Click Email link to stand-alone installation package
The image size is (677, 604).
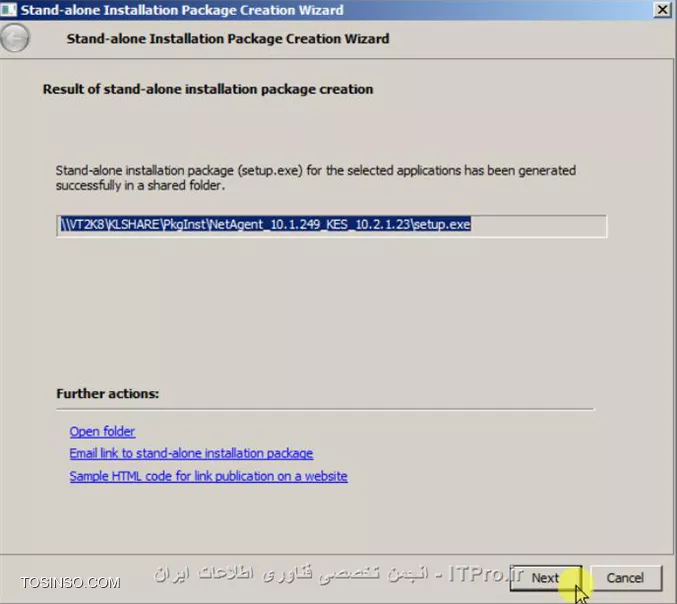click(x=191, y=453)
